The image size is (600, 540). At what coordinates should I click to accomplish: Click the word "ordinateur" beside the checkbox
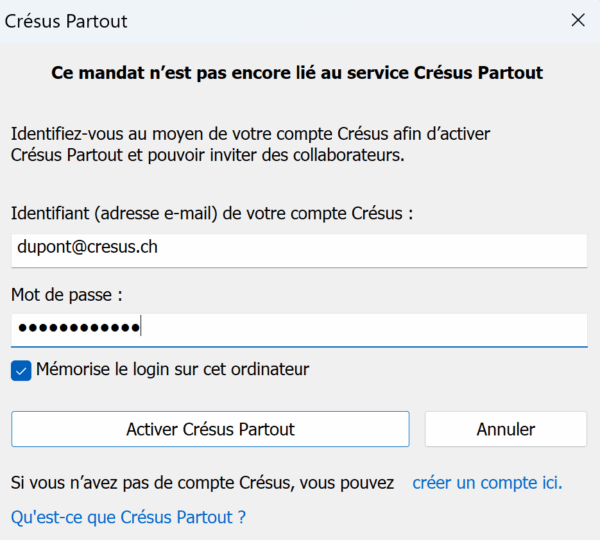tap(271, 370)
